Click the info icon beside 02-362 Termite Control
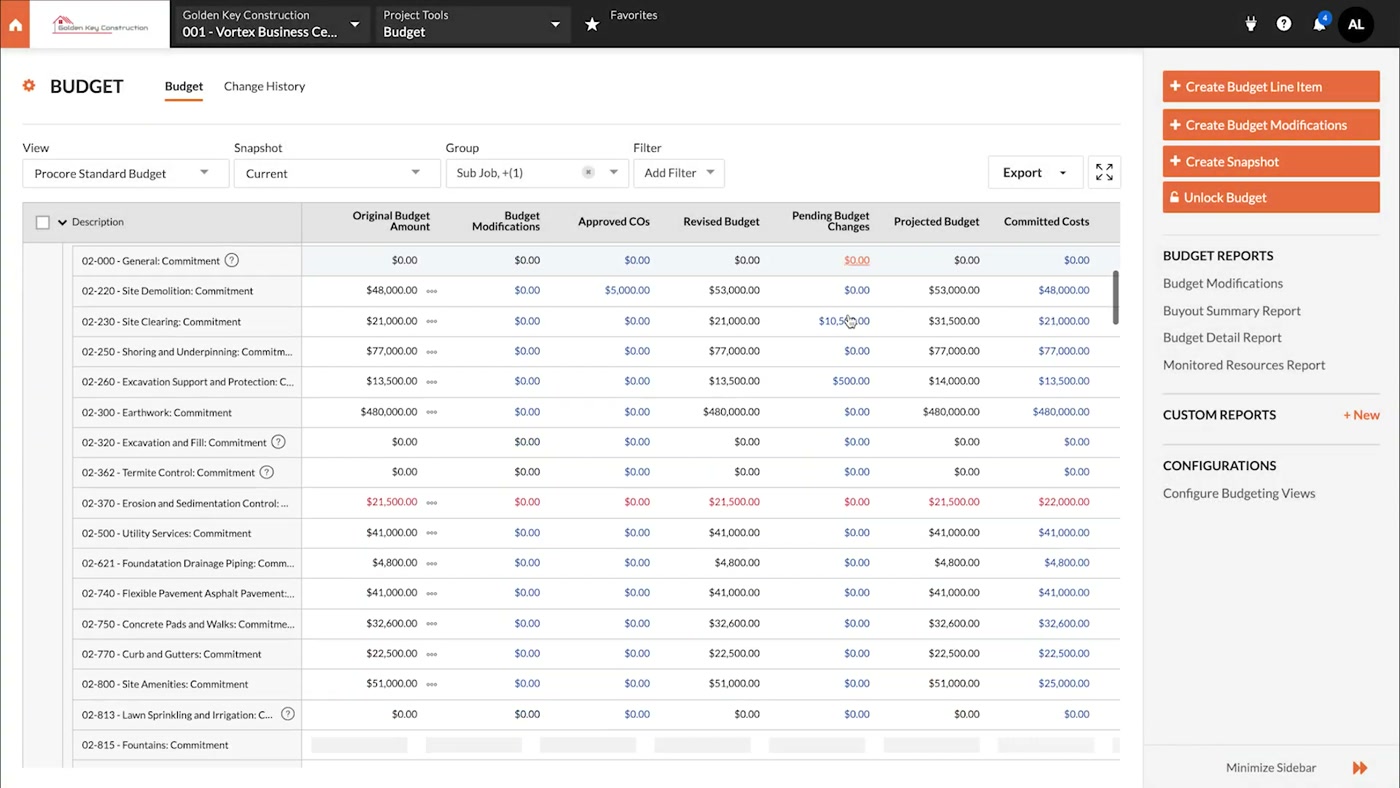Image resolution: width=1400 pixels, height=788 pixels. 267,472
